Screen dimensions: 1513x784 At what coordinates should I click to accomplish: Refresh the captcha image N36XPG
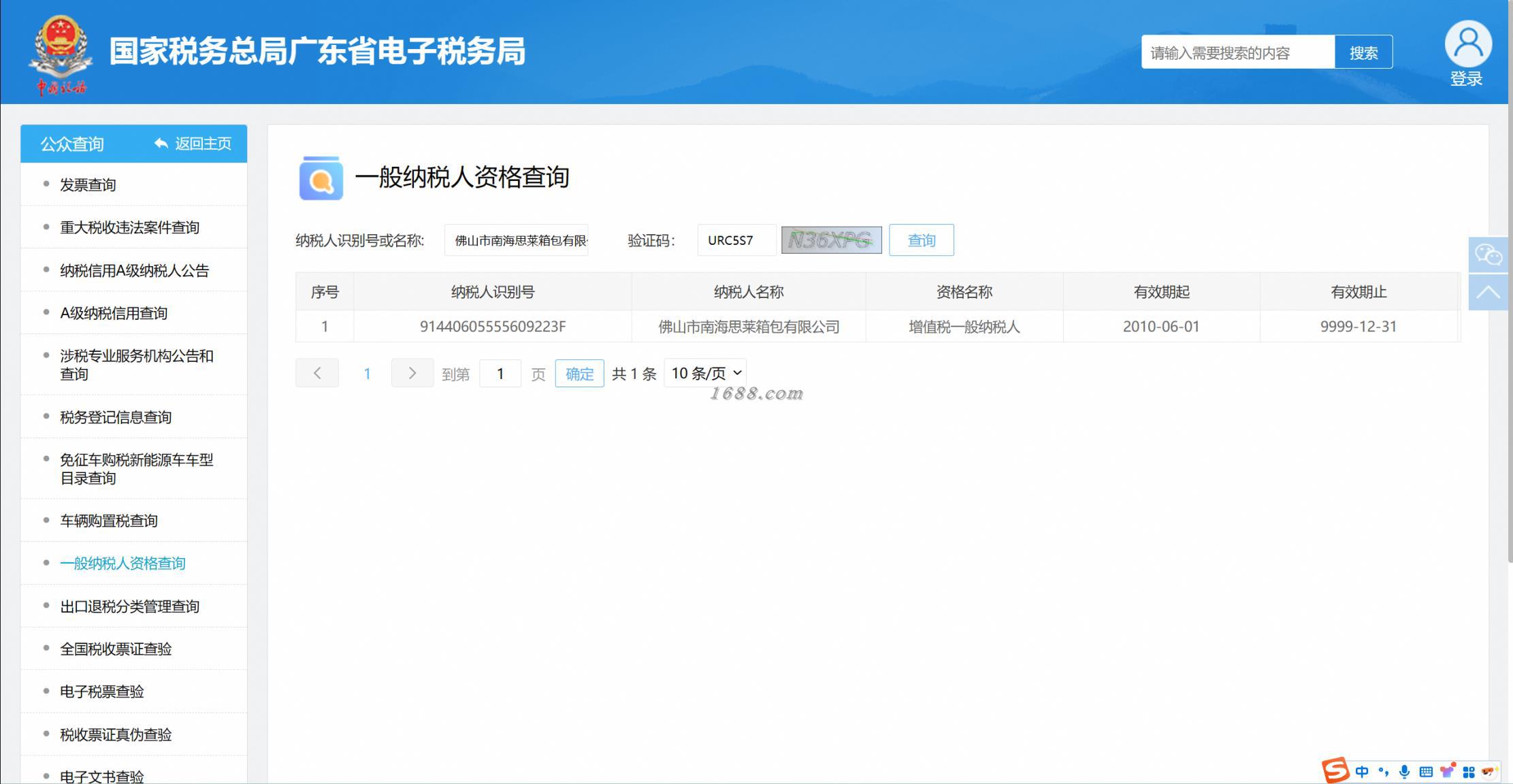[831, 240]
